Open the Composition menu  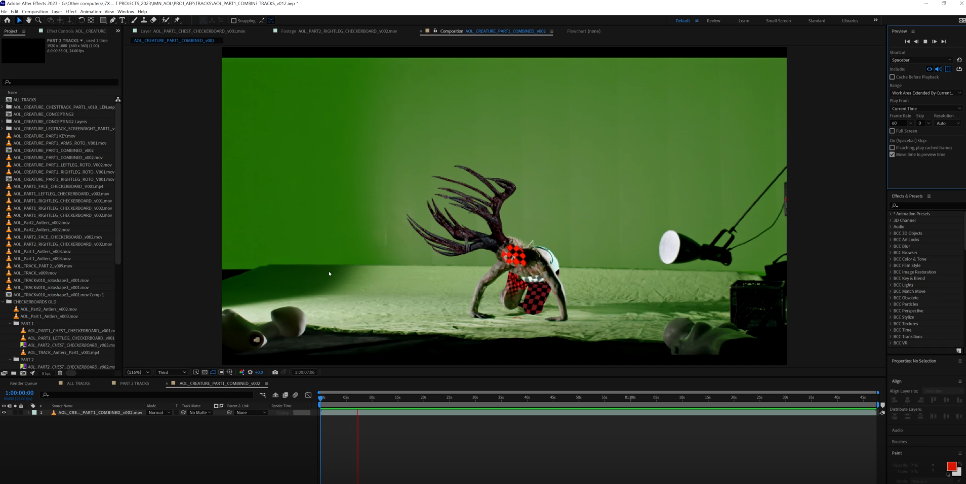coord(35,12)
